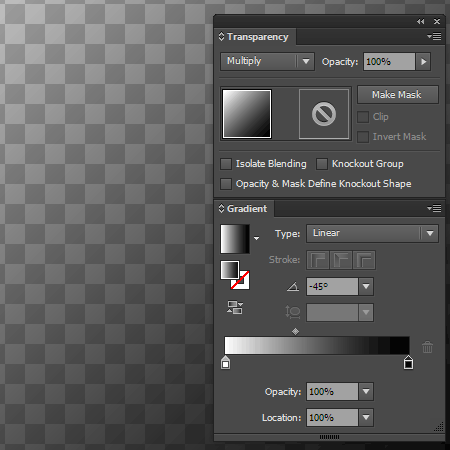Enable the Knockout Group checkbox
Screen dimensions: 450x450
click(322, 164)
